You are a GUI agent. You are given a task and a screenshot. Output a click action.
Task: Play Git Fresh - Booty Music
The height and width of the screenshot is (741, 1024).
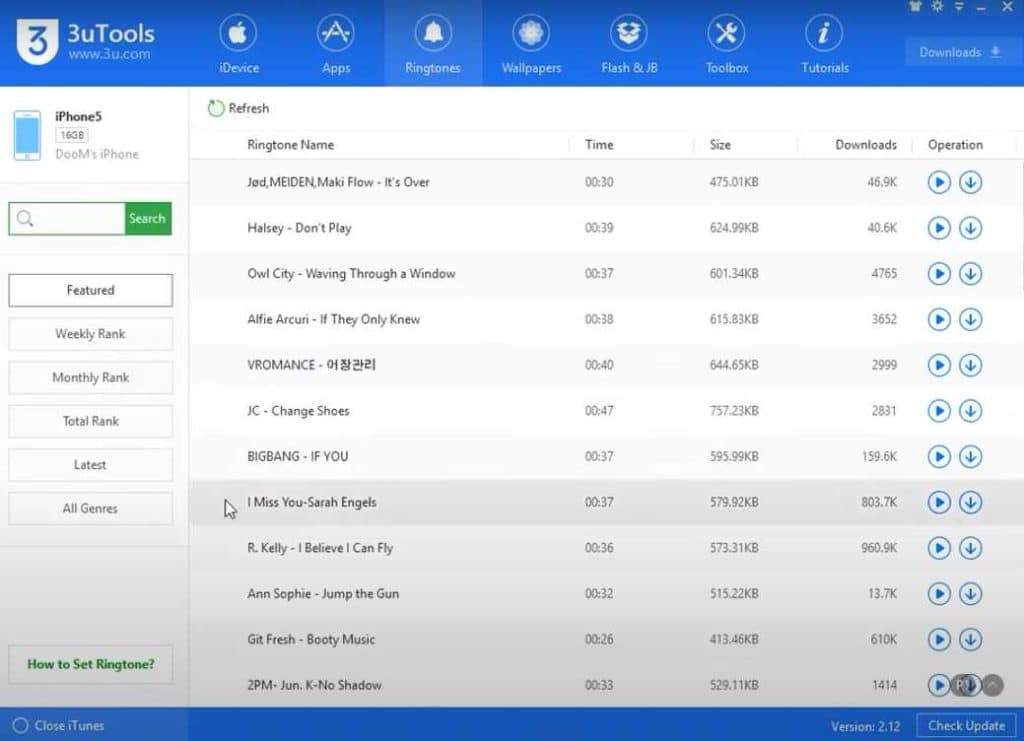click(x=939, y=639)
